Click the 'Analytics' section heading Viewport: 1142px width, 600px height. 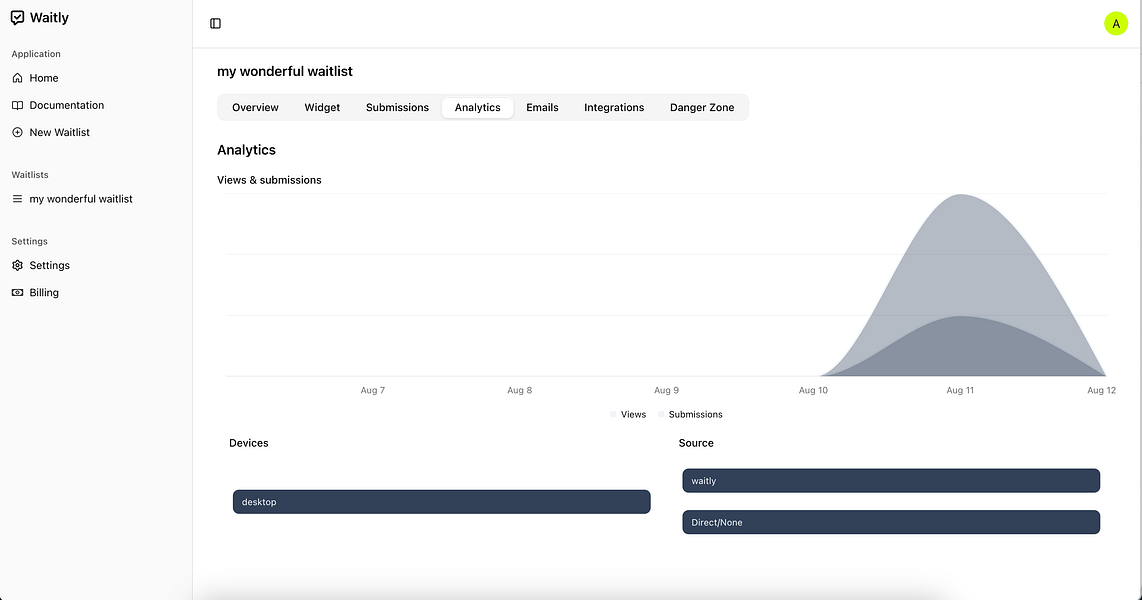click(x=246, y=150)
